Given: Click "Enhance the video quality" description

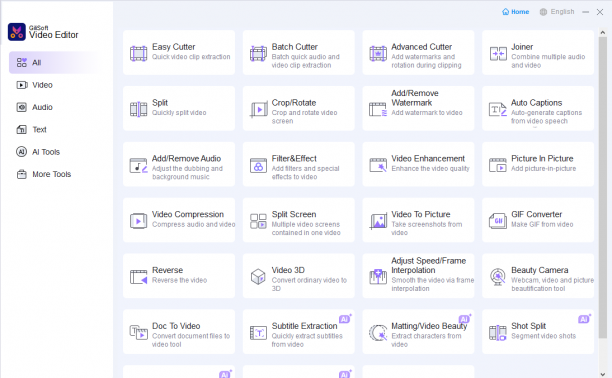Looking at the screenshot, I should [x=430, y=169].
